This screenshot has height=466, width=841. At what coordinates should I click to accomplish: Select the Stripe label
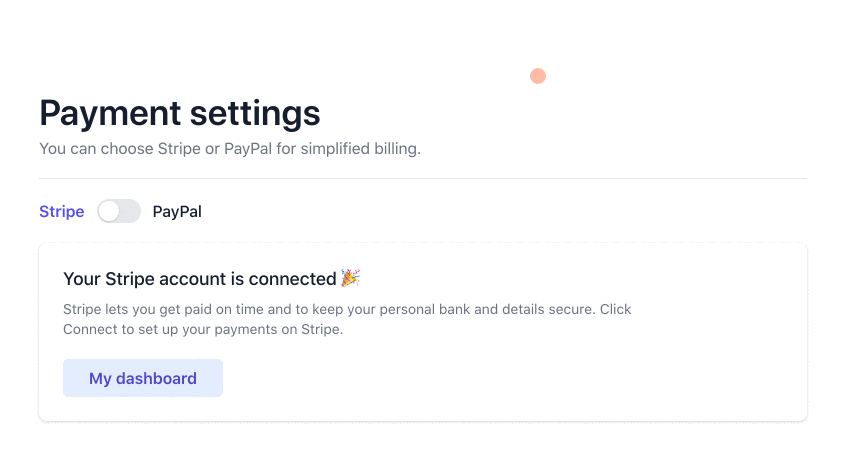[x=62, y=211]
